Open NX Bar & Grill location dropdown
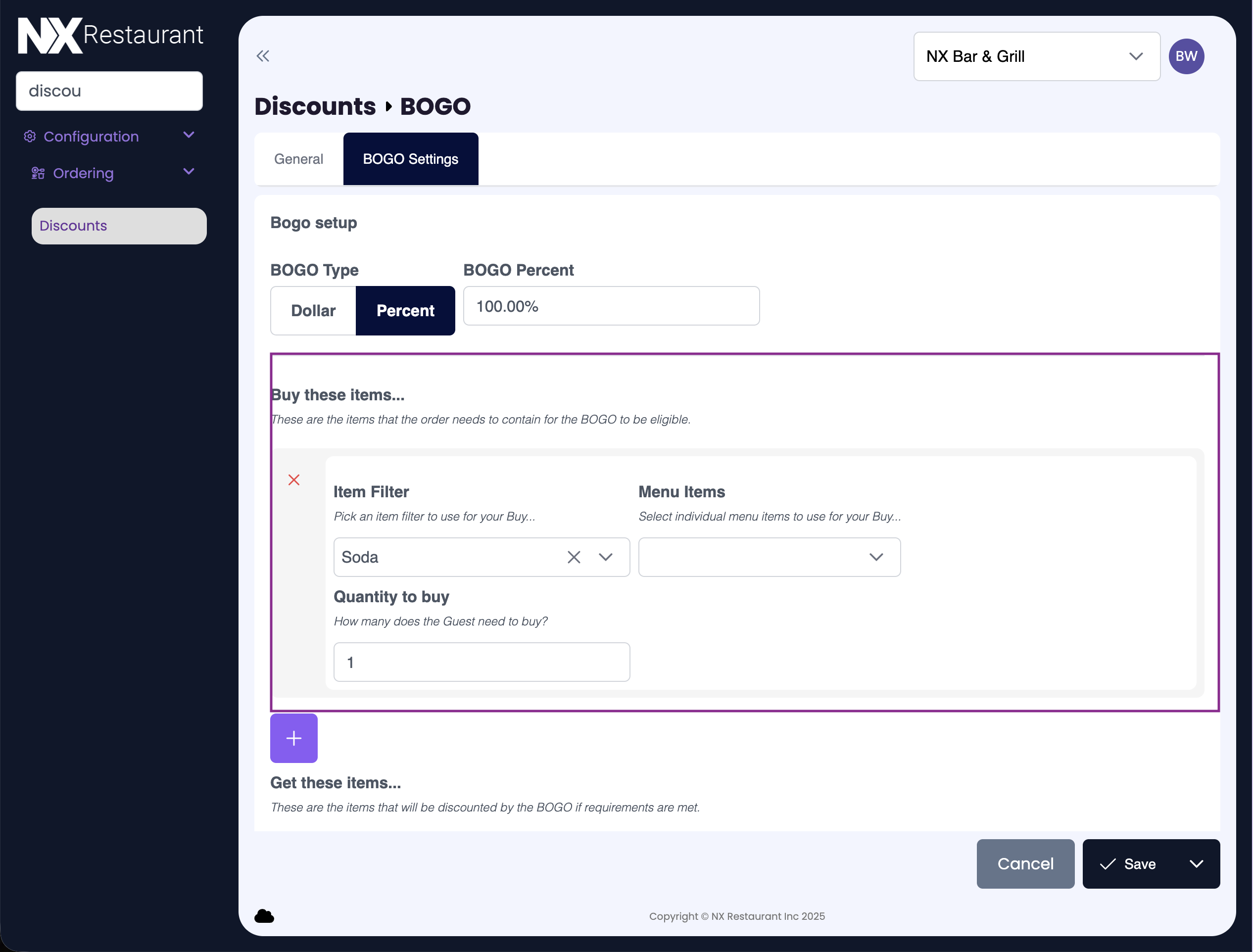Screen dimensions: 1253x952 click(1036, 56)
